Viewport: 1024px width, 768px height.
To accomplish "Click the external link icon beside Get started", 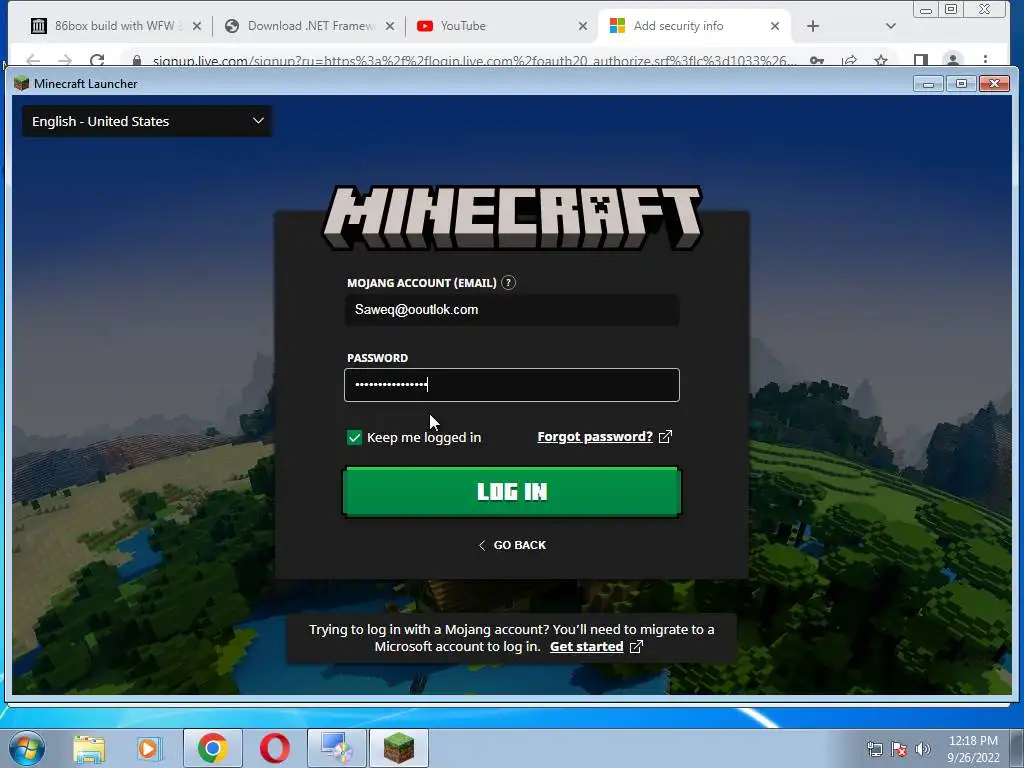I will [x=636, y=647].
